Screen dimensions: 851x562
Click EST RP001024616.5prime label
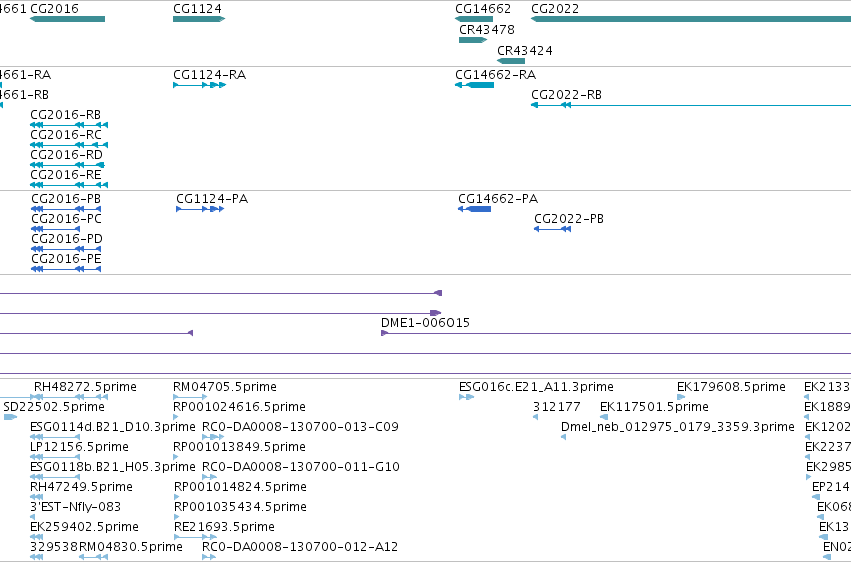239,407
